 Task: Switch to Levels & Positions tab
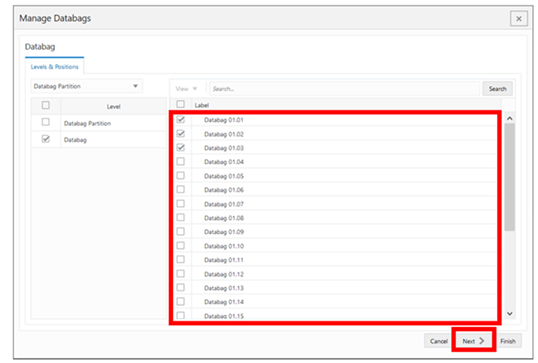[x=55, y=67]
